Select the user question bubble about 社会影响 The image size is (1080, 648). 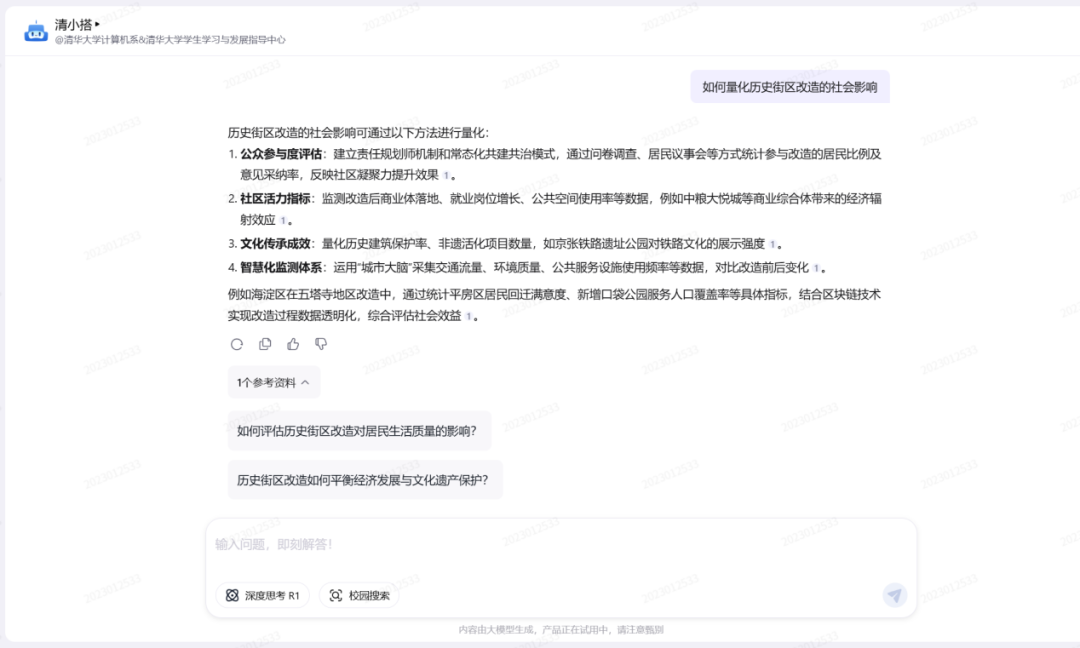[791, 87]
